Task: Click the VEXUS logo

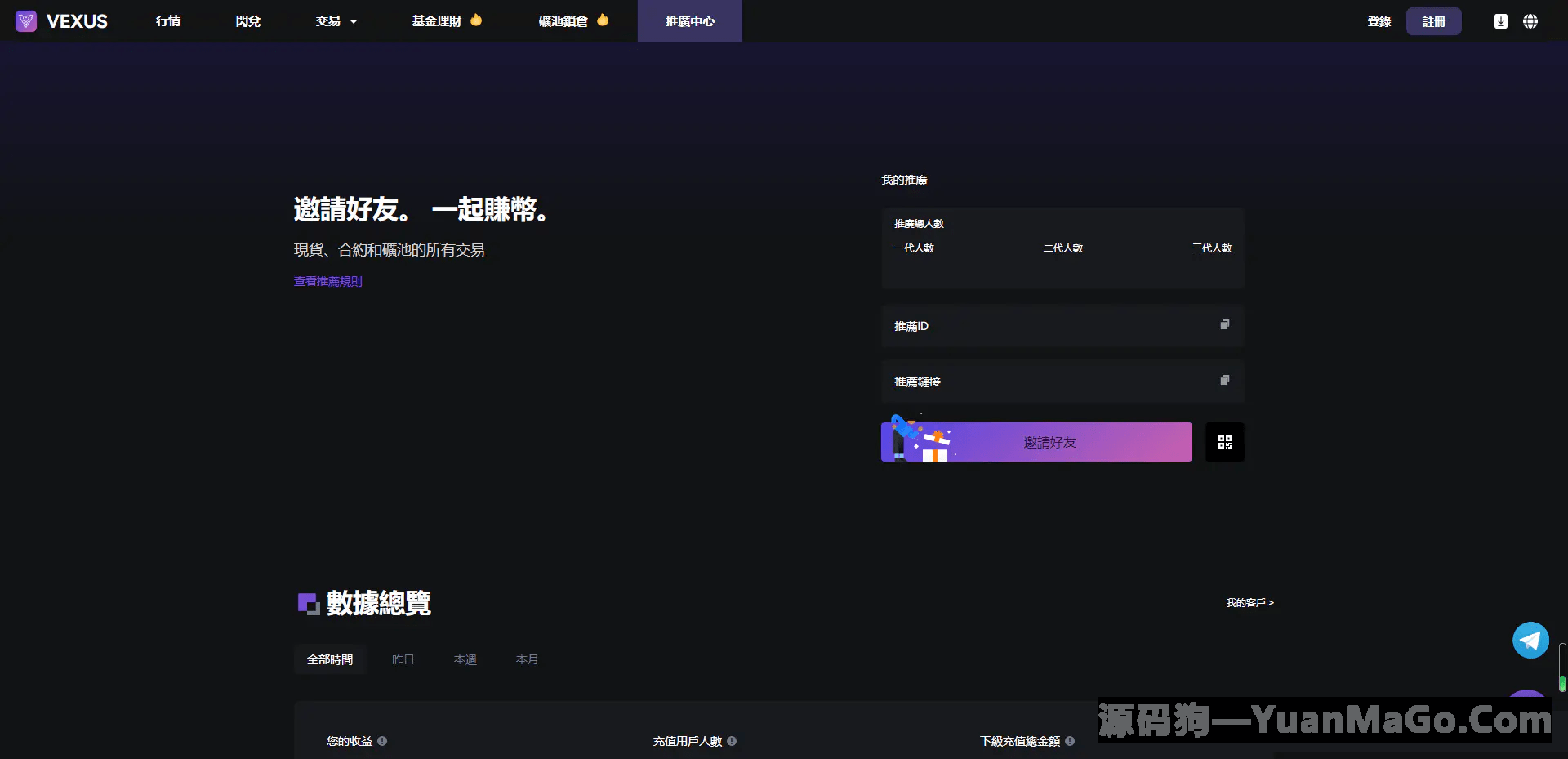Action: (x=60, y=21)
